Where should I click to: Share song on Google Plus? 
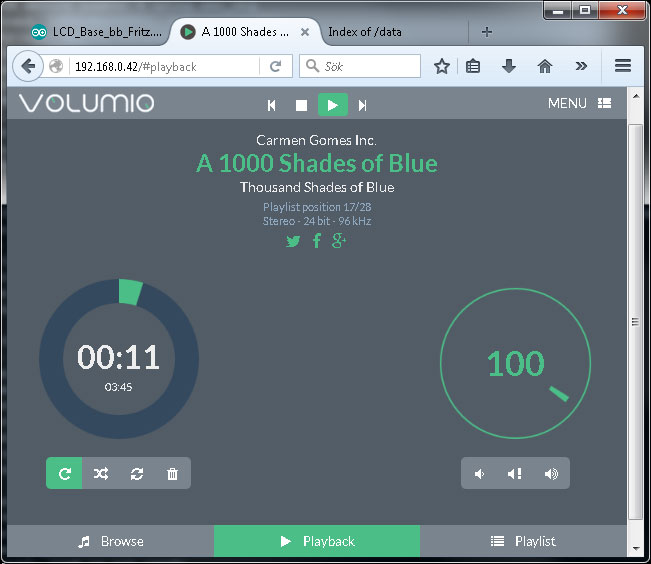click(x=339, y=240)
